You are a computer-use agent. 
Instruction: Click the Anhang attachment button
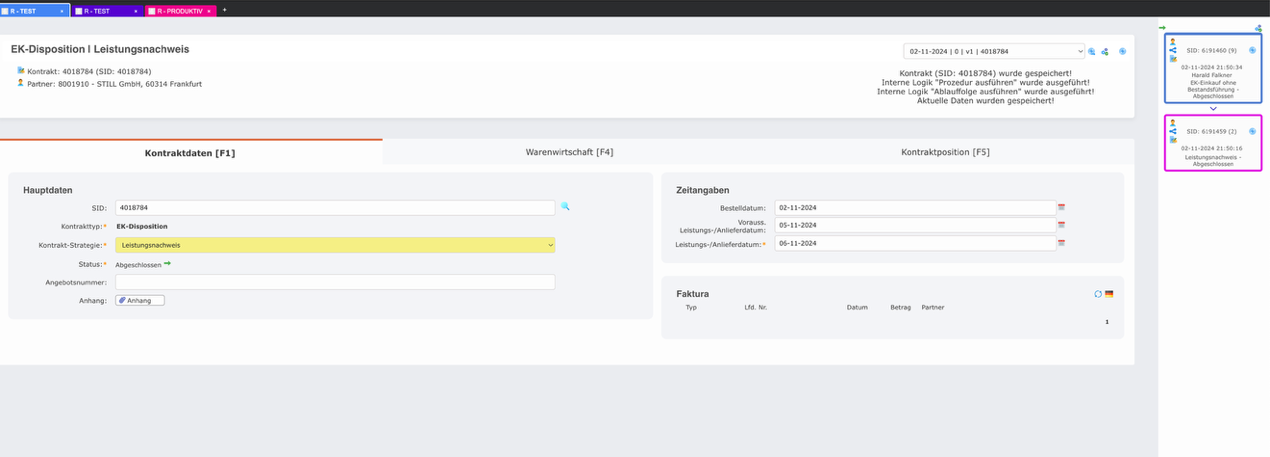[x=140, y=300]
